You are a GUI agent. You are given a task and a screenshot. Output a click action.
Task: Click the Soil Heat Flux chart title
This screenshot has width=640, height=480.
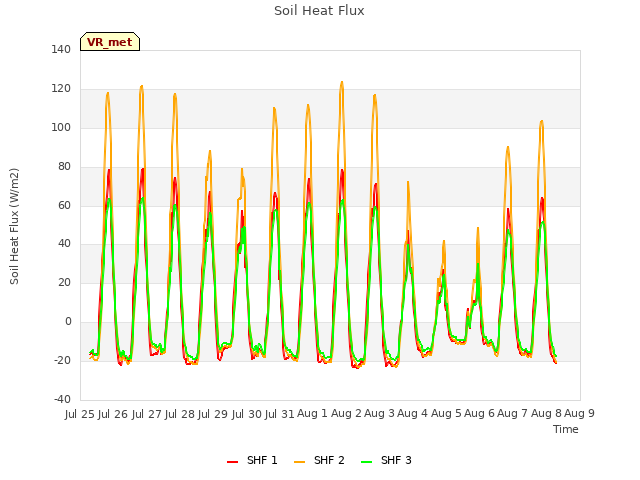pos(319,11)
